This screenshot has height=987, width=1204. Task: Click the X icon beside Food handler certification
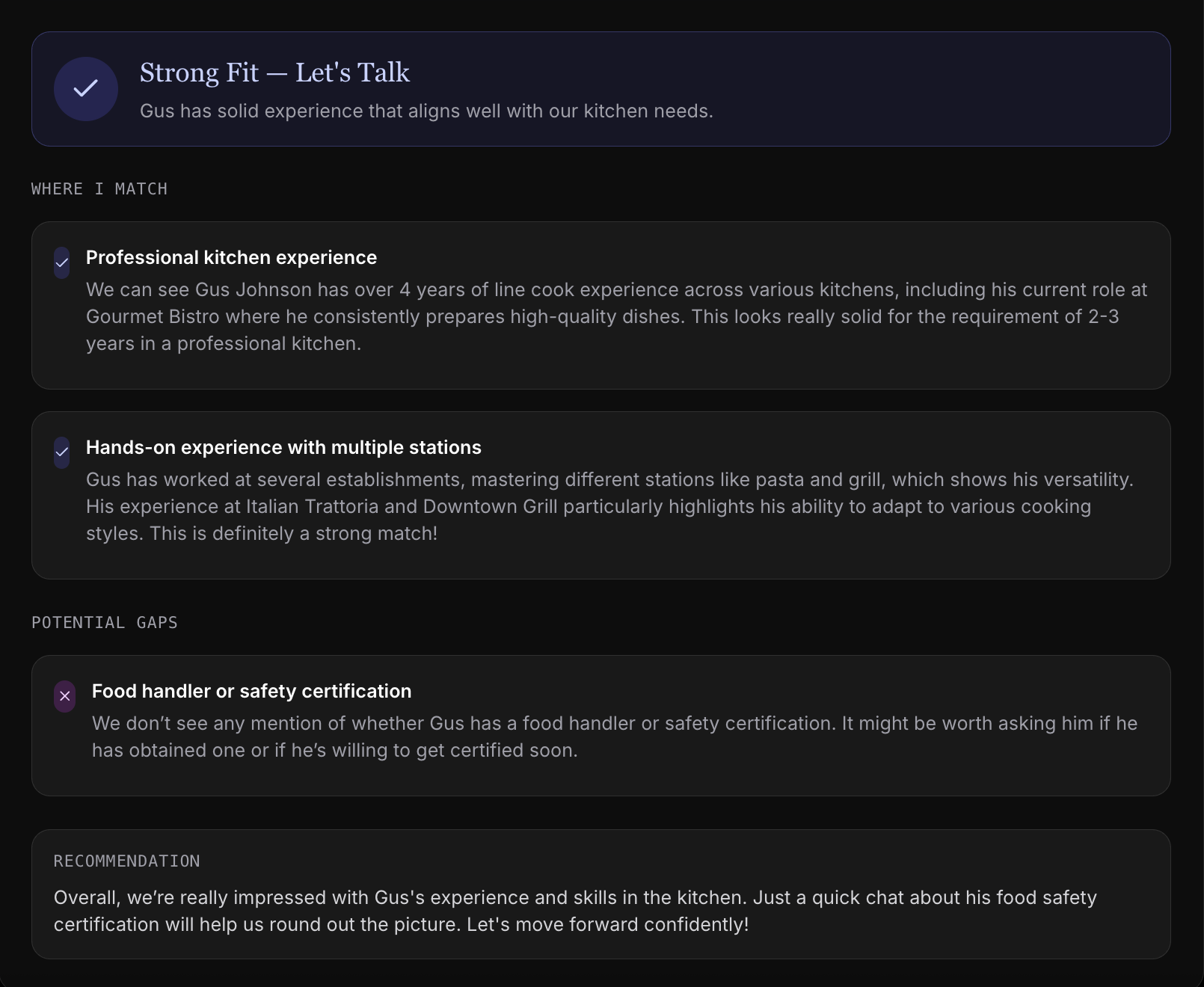tap(65, 696)
